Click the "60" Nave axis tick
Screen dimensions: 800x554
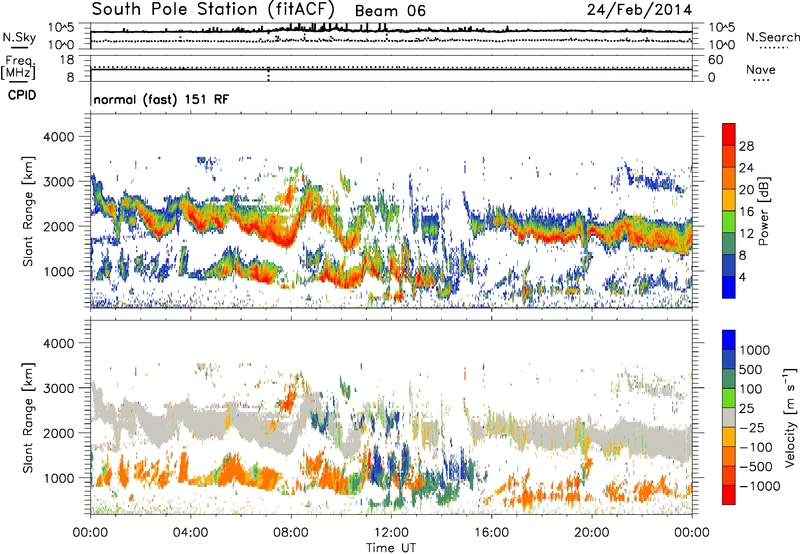tap(715, 60)
